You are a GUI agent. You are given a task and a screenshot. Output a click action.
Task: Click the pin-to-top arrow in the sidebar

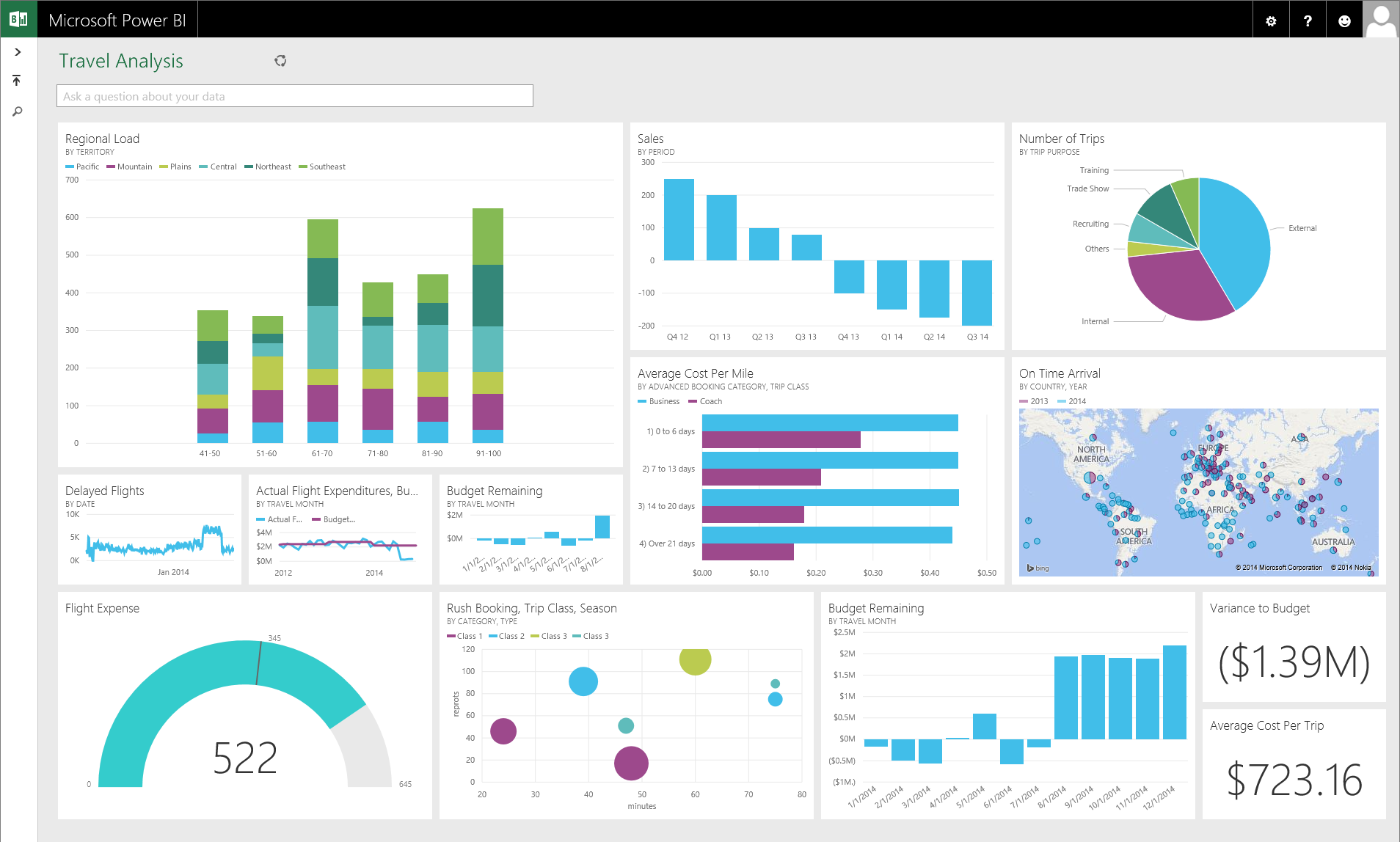tap(16, 80)
